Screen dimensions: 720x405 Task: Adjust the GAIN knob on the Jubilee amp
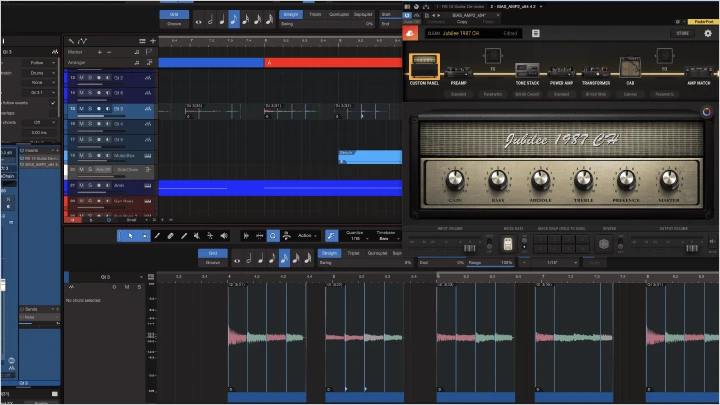455,180
